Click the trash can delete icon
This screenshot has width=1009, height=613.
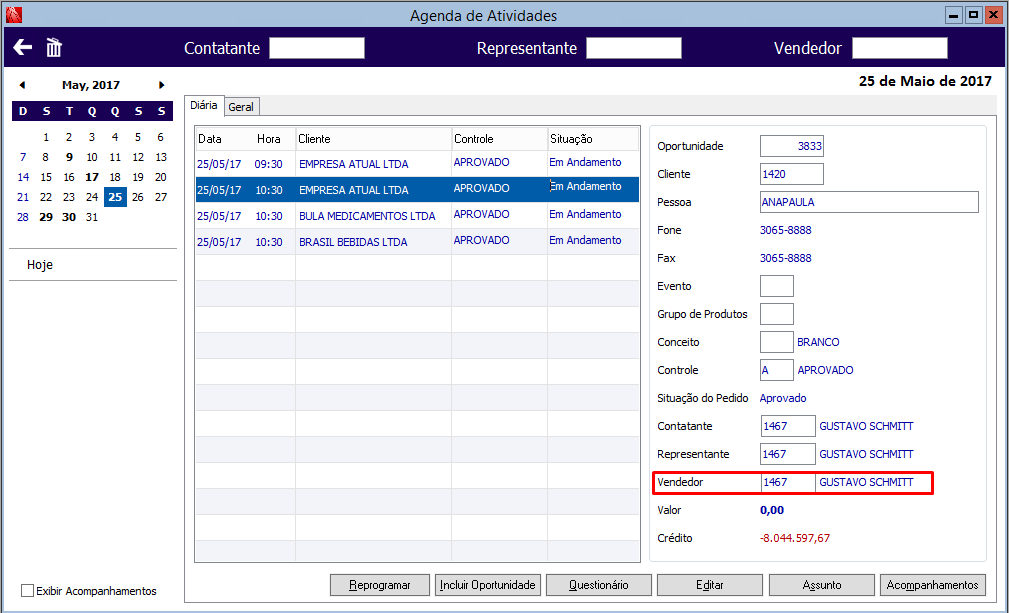[53, 47]
